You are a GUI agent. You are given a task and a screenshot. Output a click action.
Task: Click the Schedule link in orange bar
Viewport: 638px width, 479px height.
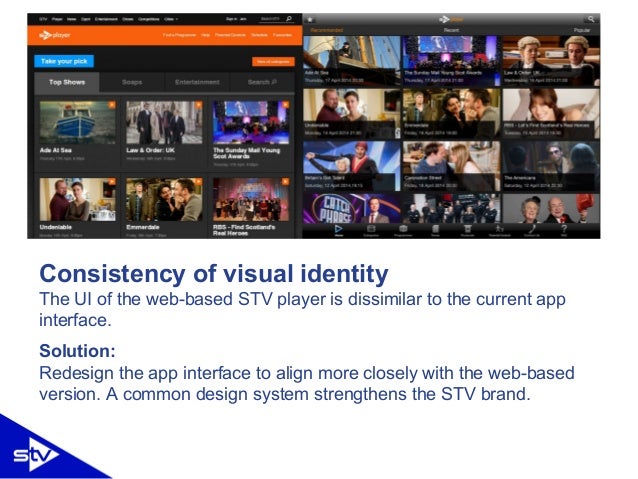click(259, 35)
